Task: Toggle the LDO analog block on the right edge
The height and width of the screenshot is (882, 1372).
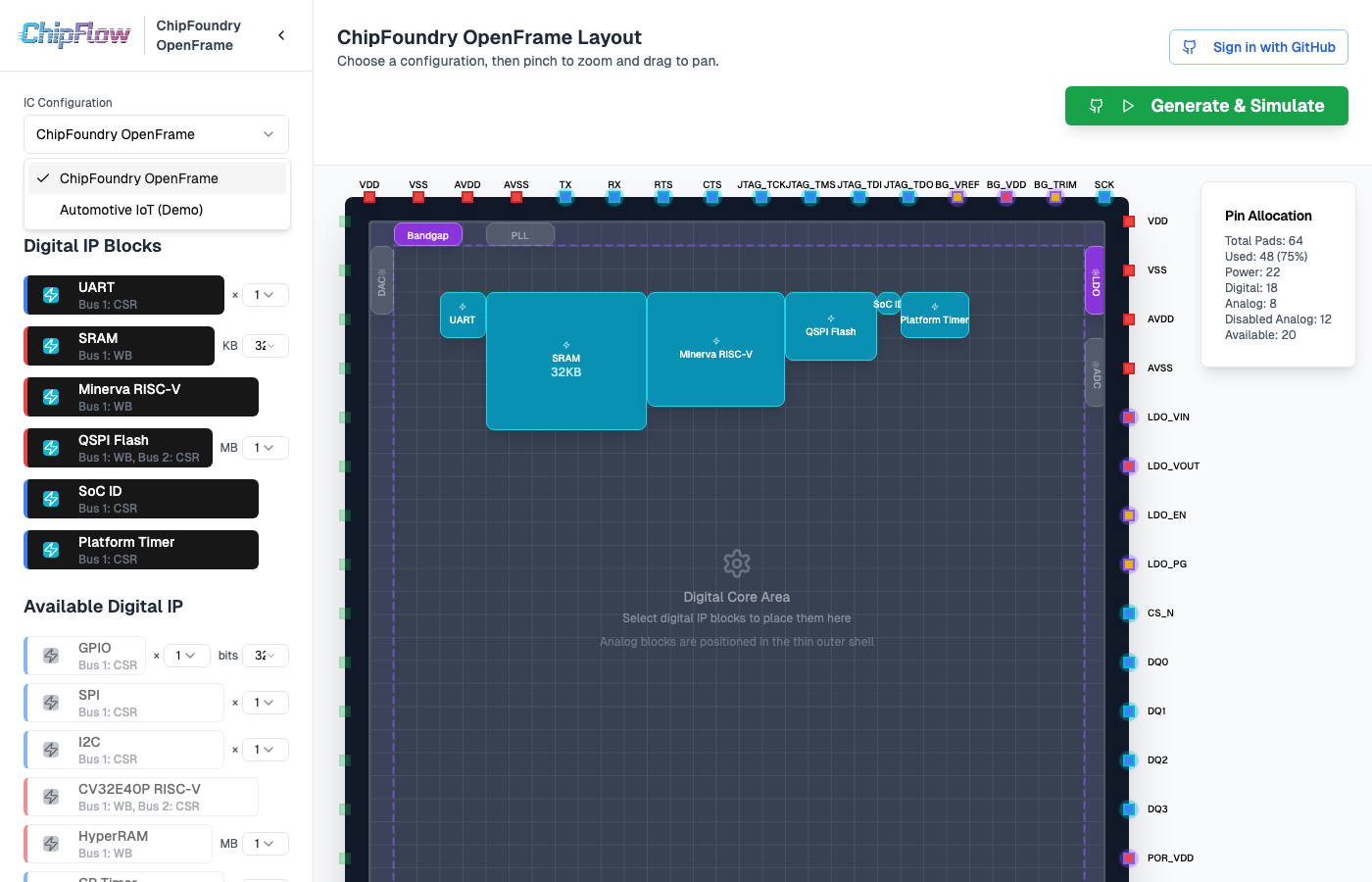Action: click(1095, 281)
